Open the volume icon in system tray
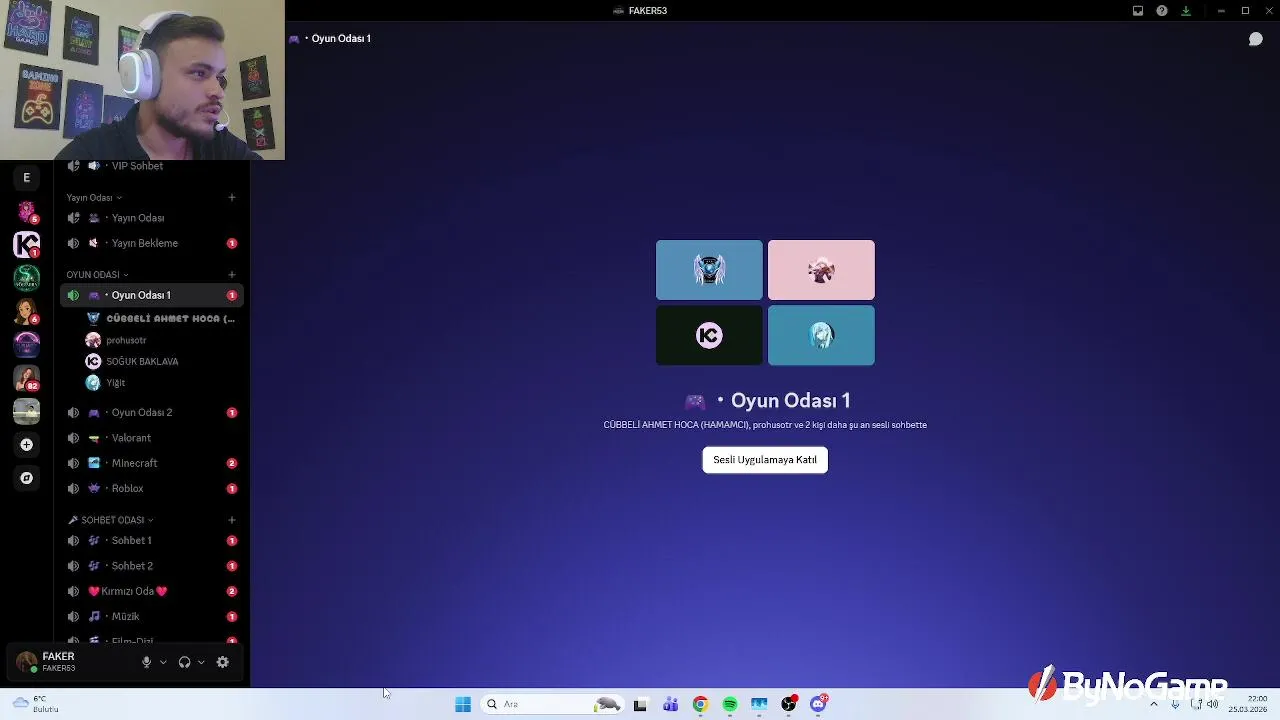This screenshot has height=720, width=1280. (1213, 704)
